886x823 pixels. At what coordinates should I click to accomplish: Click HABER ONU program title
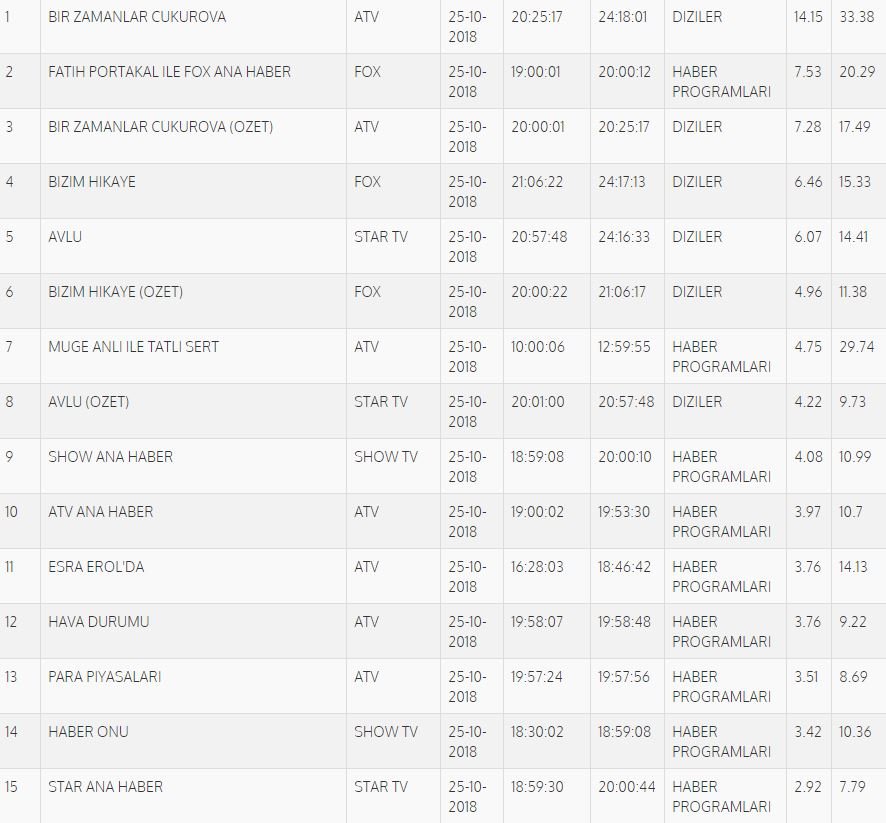88,732
